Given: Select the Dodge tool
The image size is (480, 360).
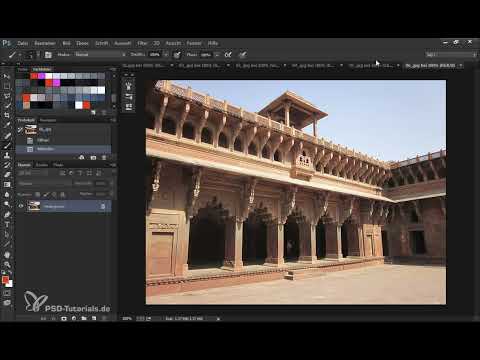Looking at the screenshot, I should pos(7,204).
